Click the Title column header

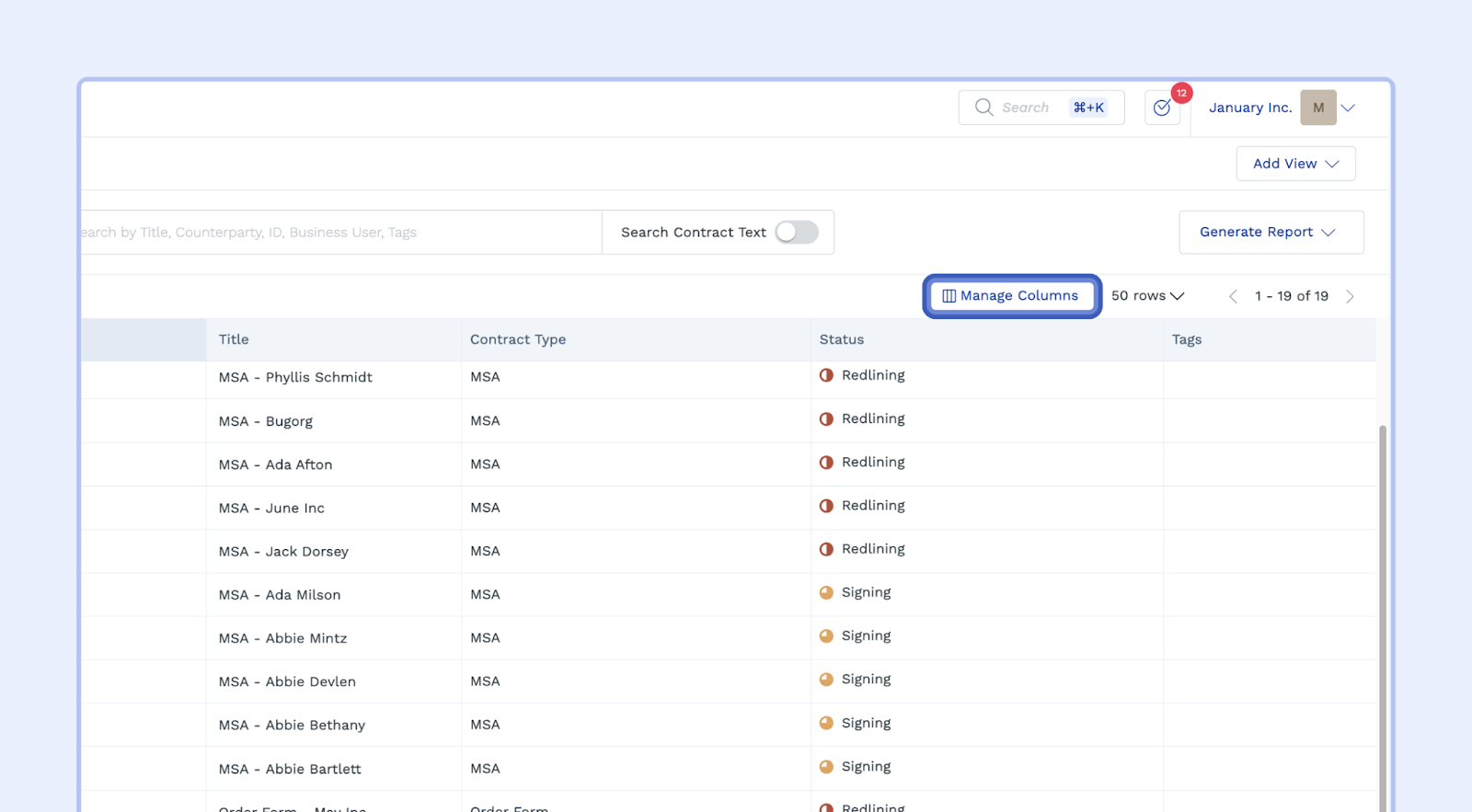234,339
